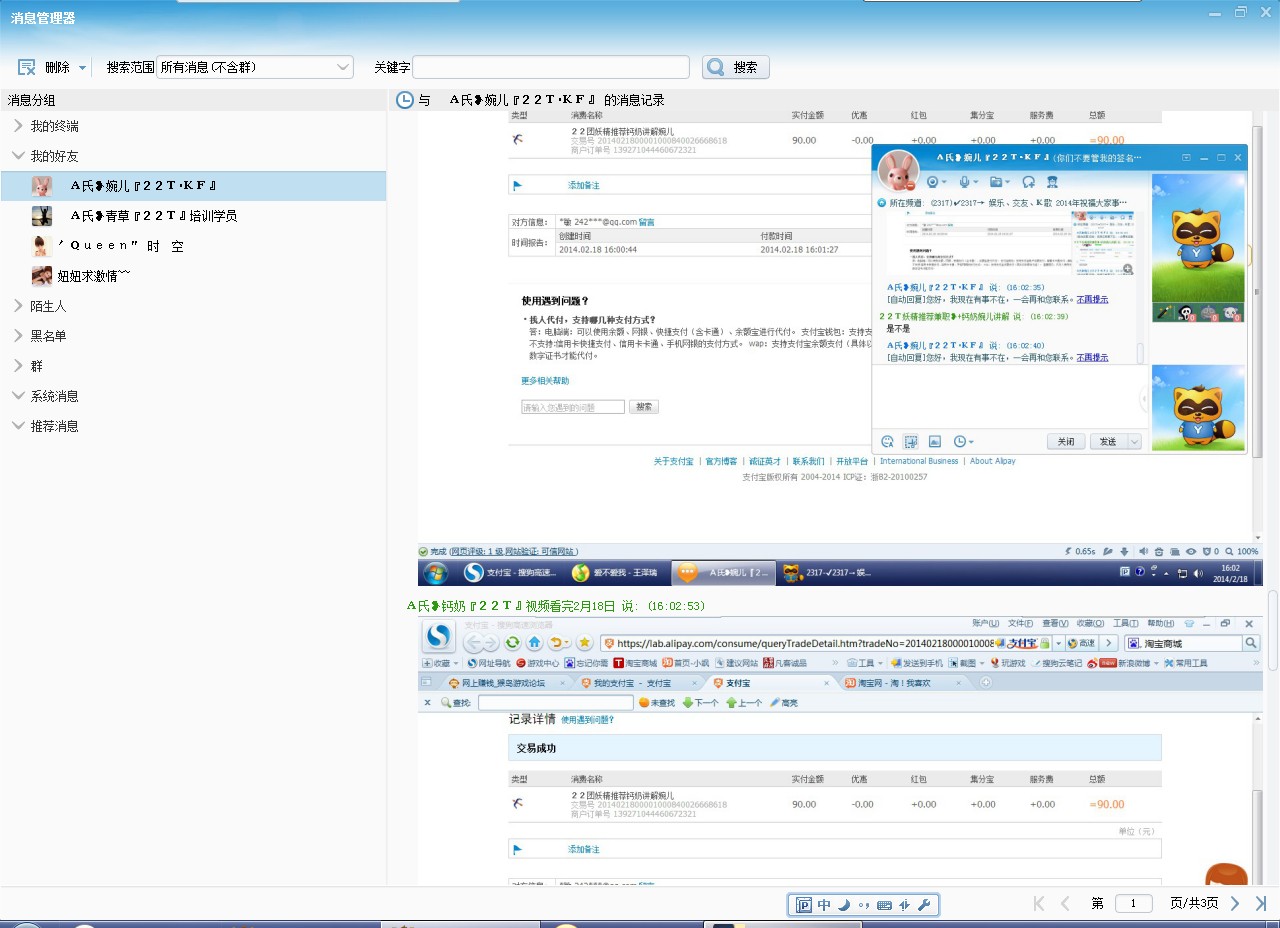Go to the previous page of messages
Screen dimensions: 1280x928
click(x=1065, y=903)
